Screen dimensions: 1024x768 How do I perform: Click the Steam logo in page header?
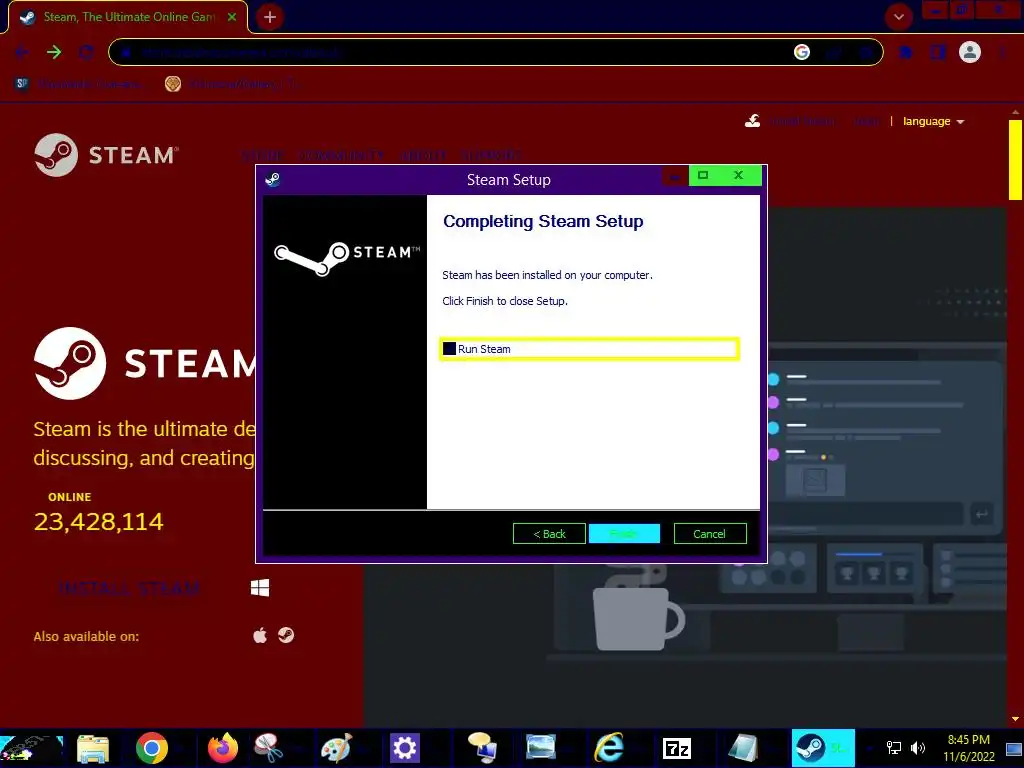pyautogui.click(x=106, y=155)
